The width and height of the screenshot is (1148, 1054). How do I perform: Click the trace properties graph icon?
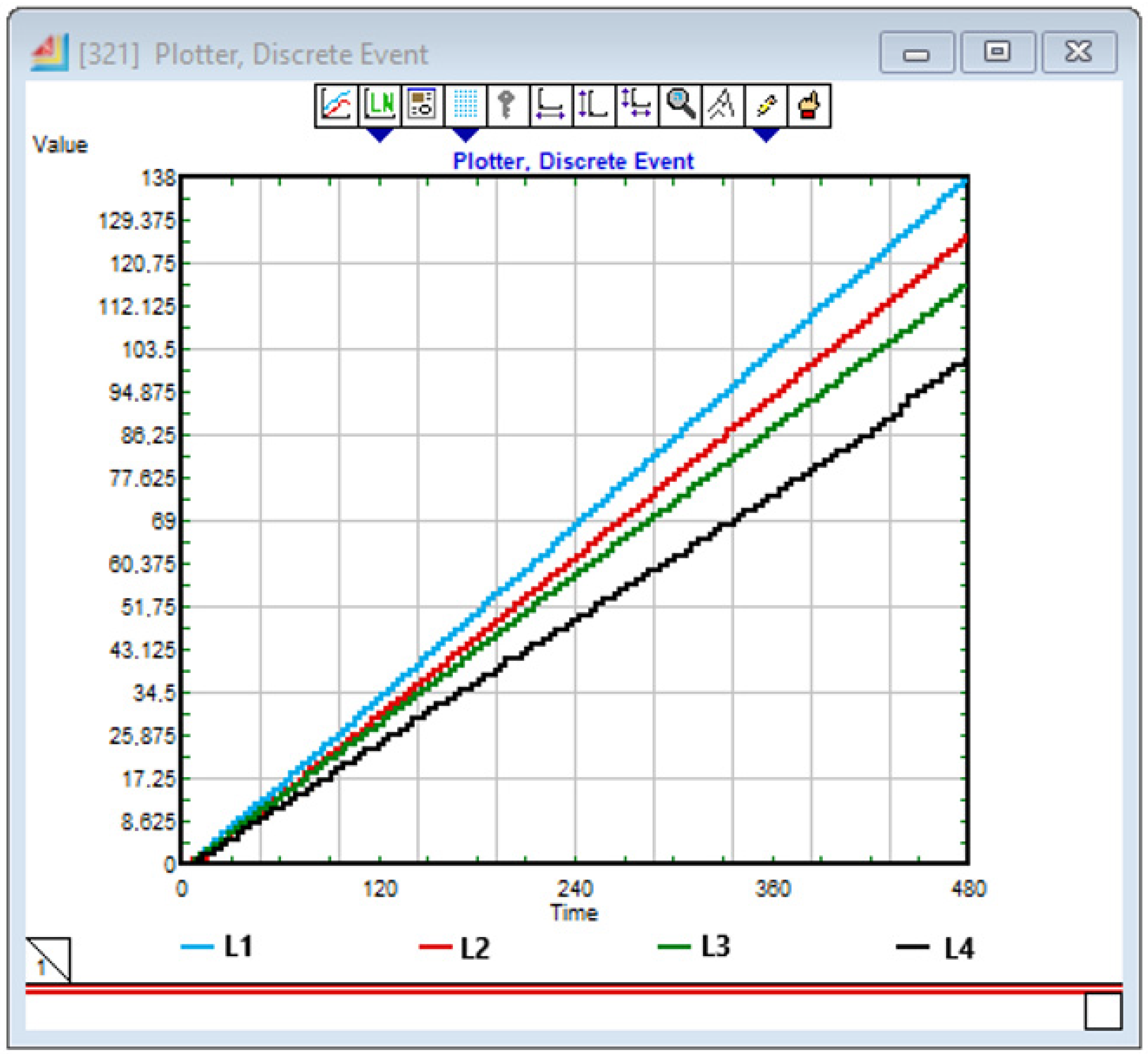[x=336, y=105]
